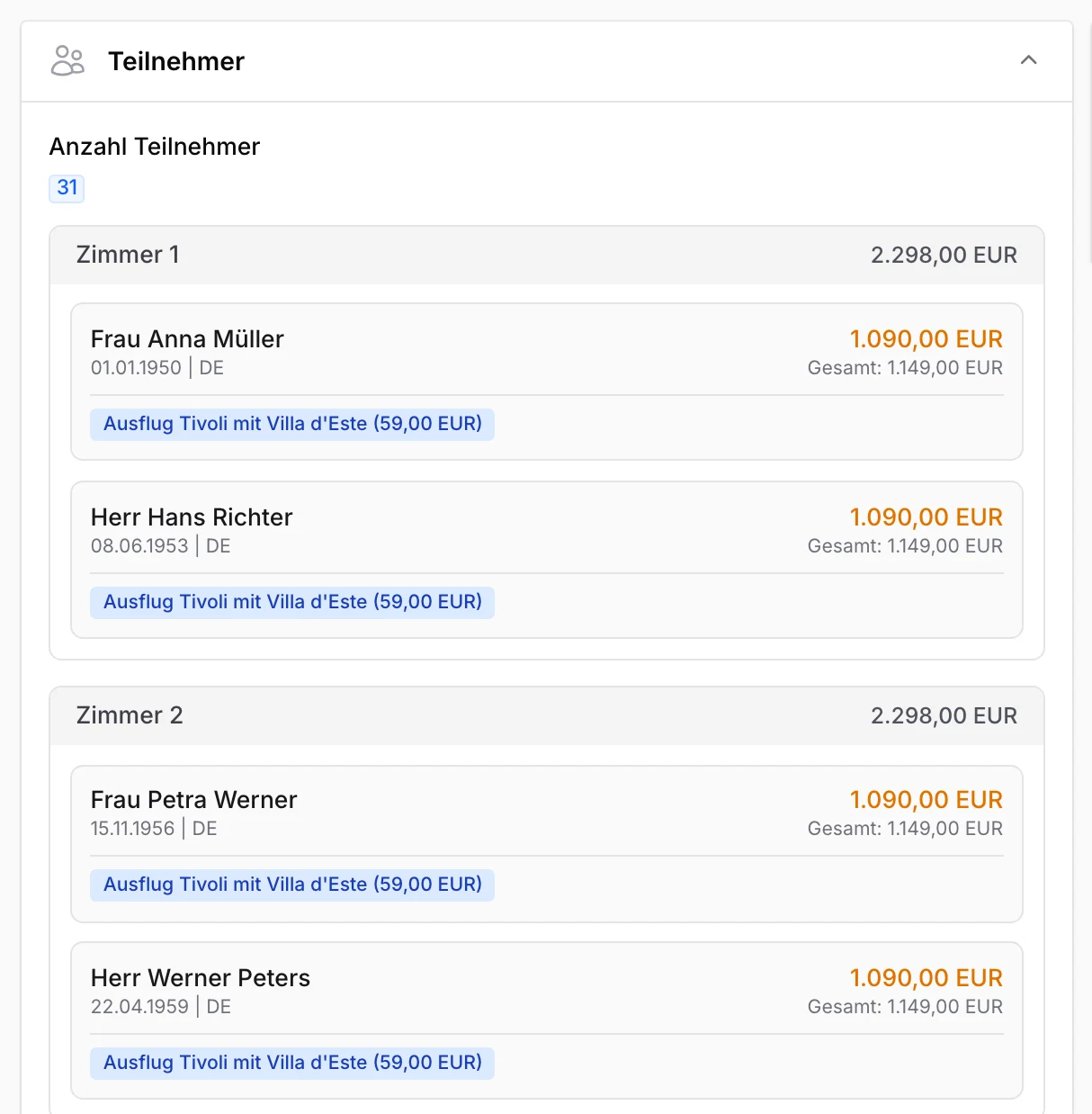Select participant Herr Hans Richter
Image resolution: width=1092 pixels, height=1114 pixels.
pos(192,517)
